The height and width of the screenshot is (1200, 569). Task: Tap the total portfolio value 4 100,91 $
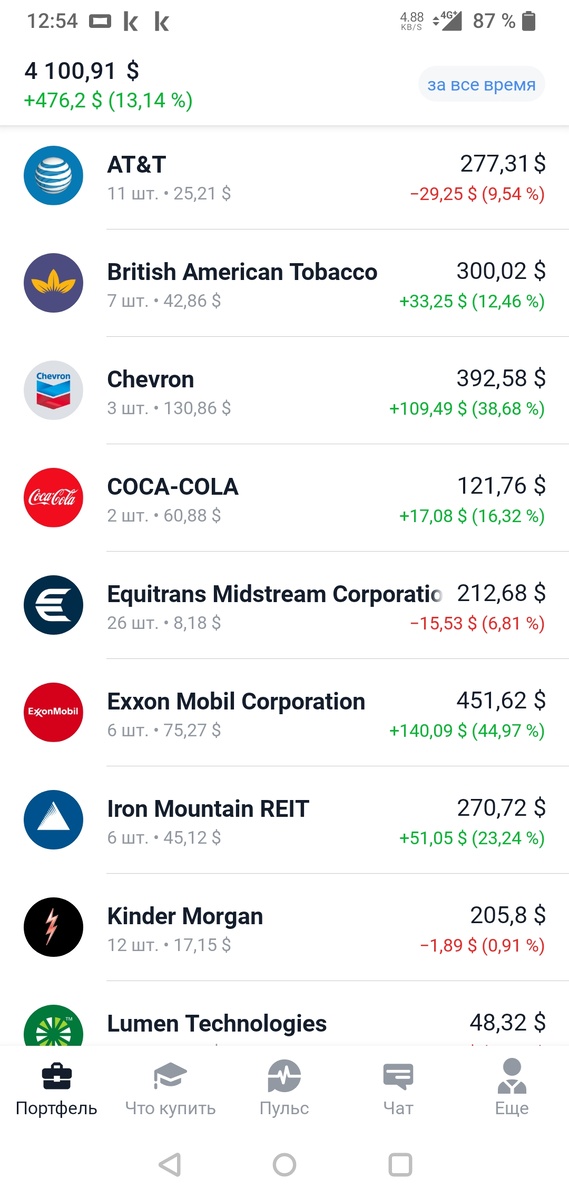[82, 71]
